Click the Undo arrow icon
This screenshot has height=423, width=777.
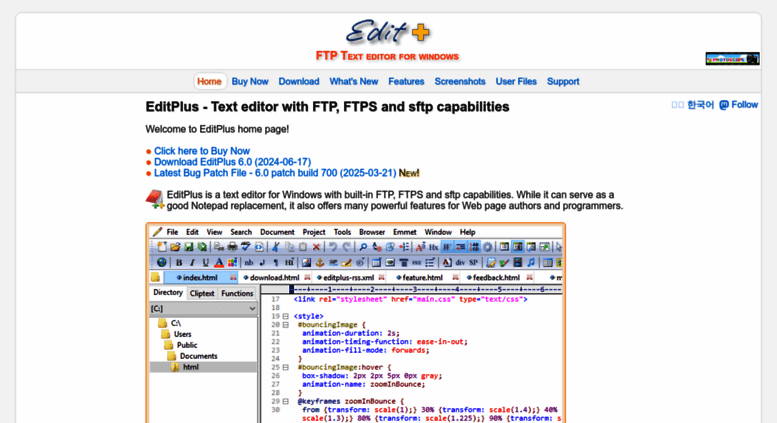tap(333, 247)
